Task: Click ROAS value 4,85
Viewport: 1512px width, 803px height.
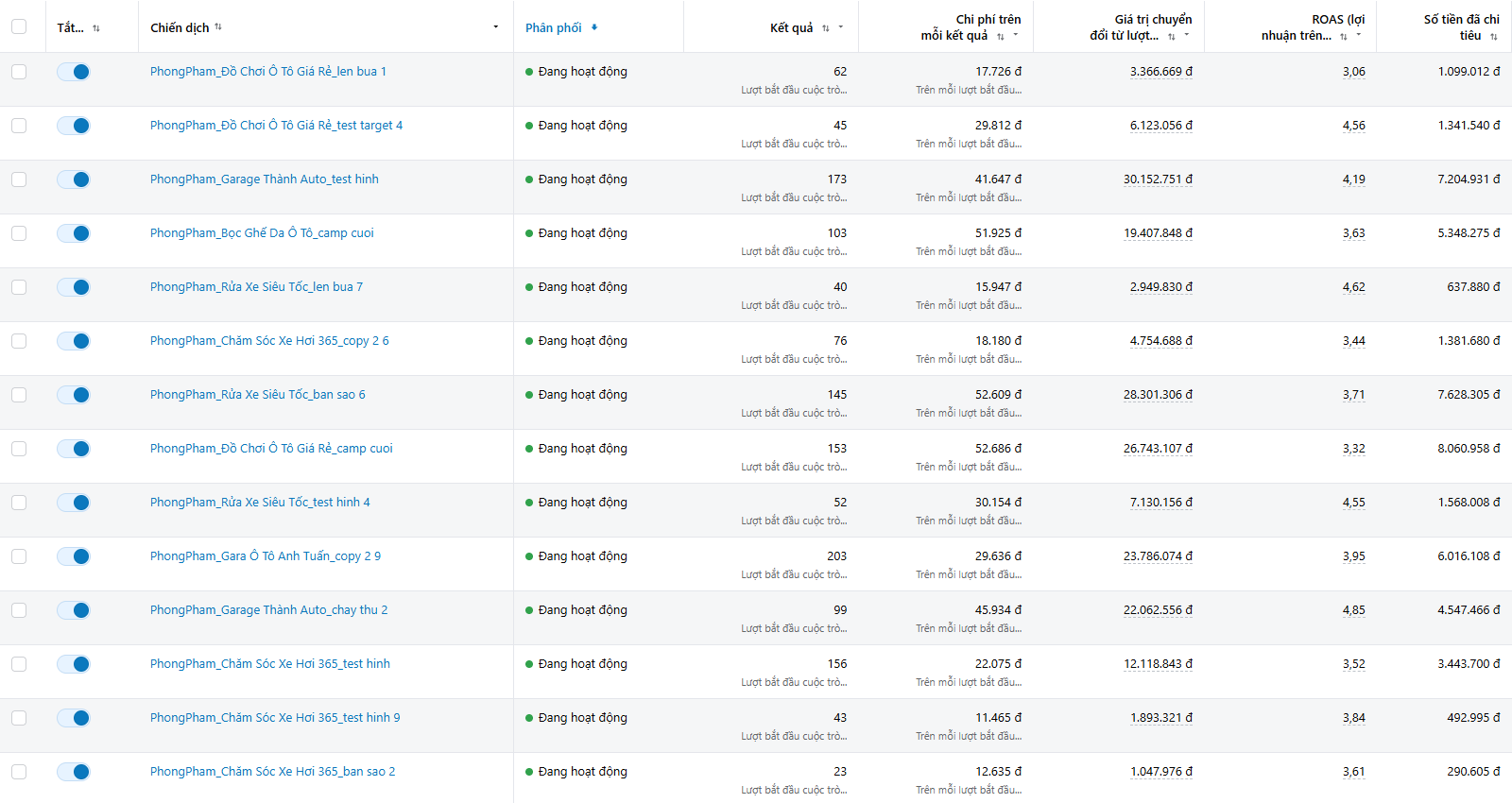Action: 1354,610
